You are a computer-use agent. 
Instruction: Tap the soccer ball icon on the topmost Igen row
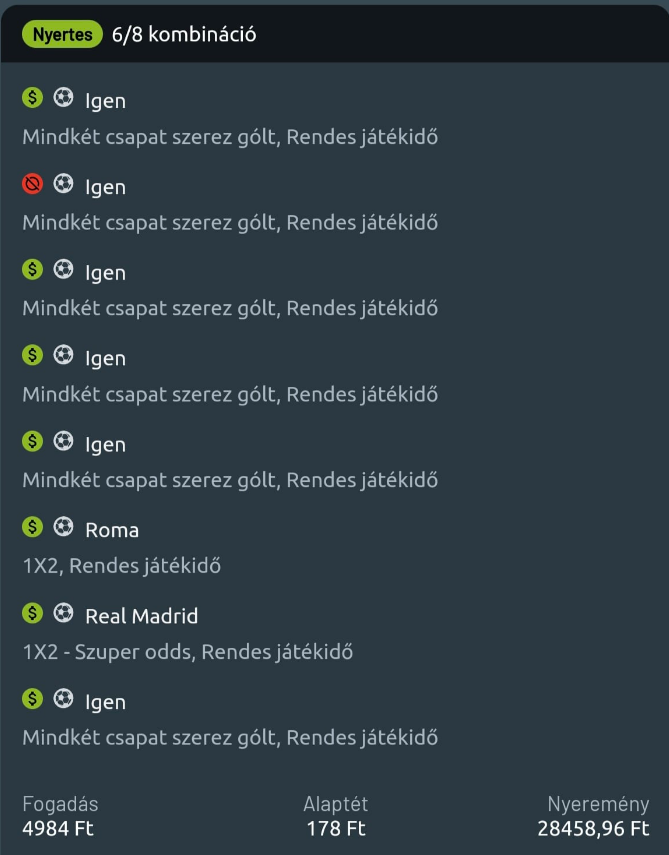point(63,98)
